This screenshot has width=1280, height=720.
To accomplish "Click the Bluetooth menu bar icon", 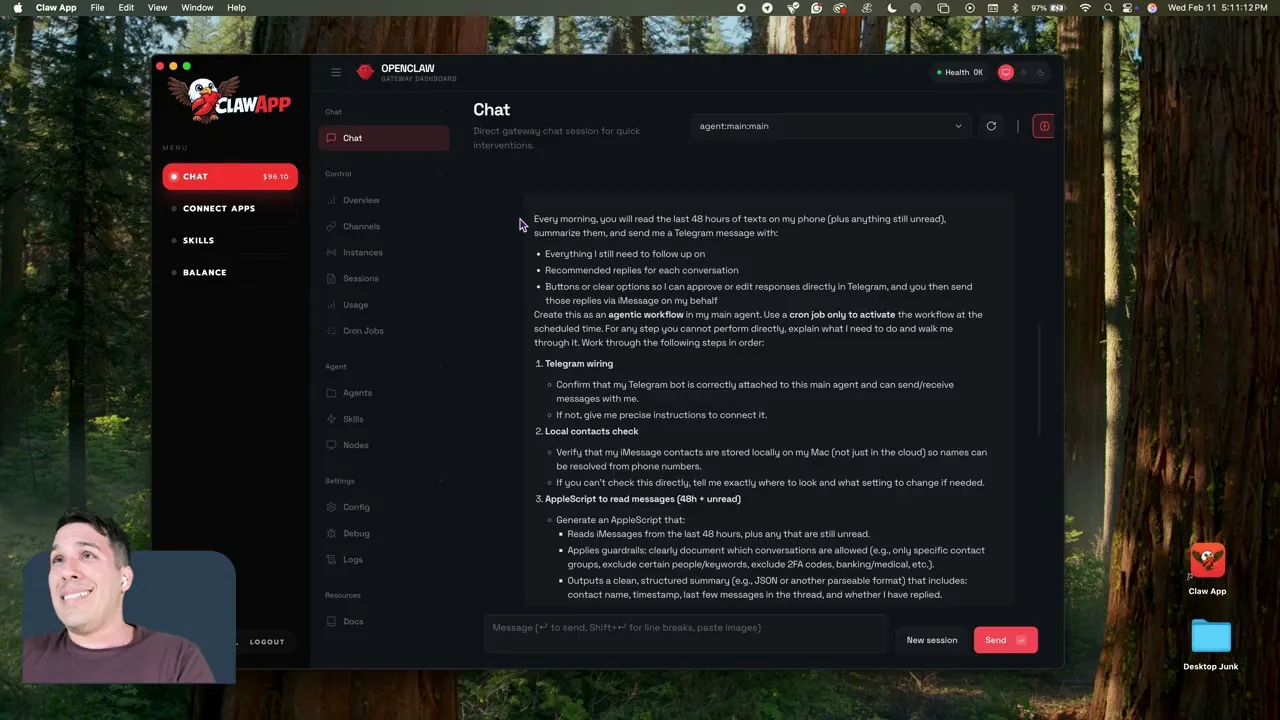I will pyautogui.click(x=1014, y=8).
